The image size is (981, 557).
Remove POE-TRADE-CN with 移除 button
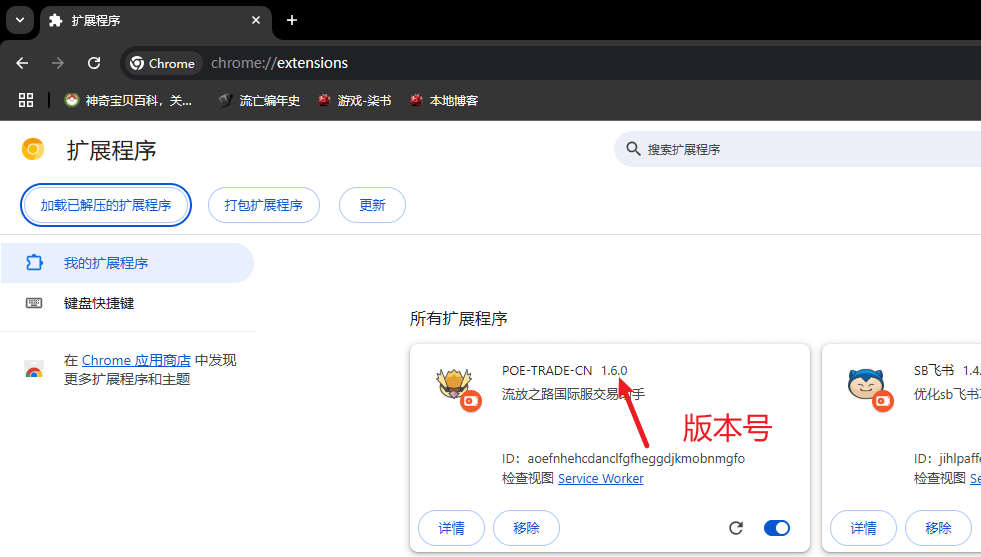[x=526, y=528]
